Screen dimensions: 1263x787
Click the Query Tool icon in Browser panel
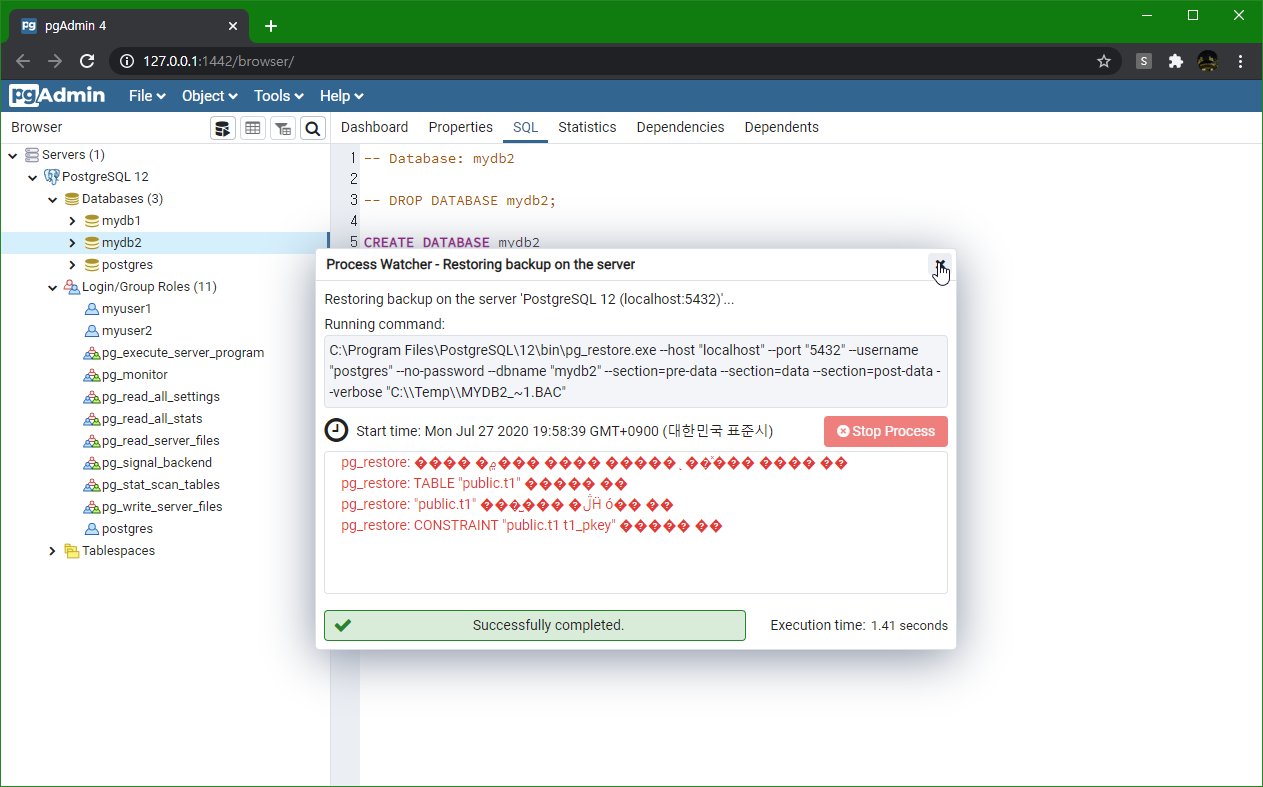point(223,128)
